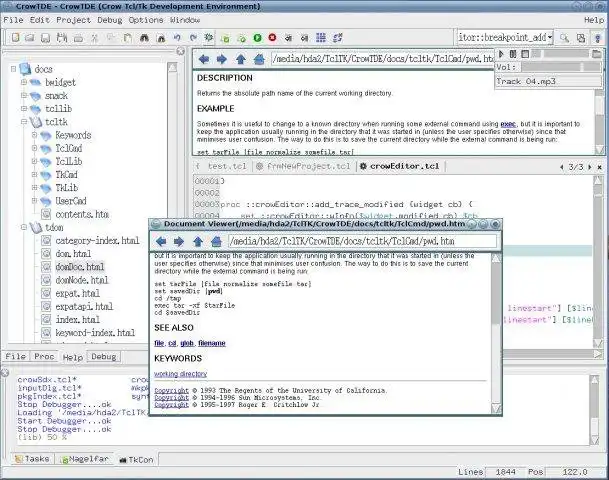Viewport: 609px width, 480px height.
Task: Click the Redo arrow toolbar icon
Action: (x=193, y=38)
